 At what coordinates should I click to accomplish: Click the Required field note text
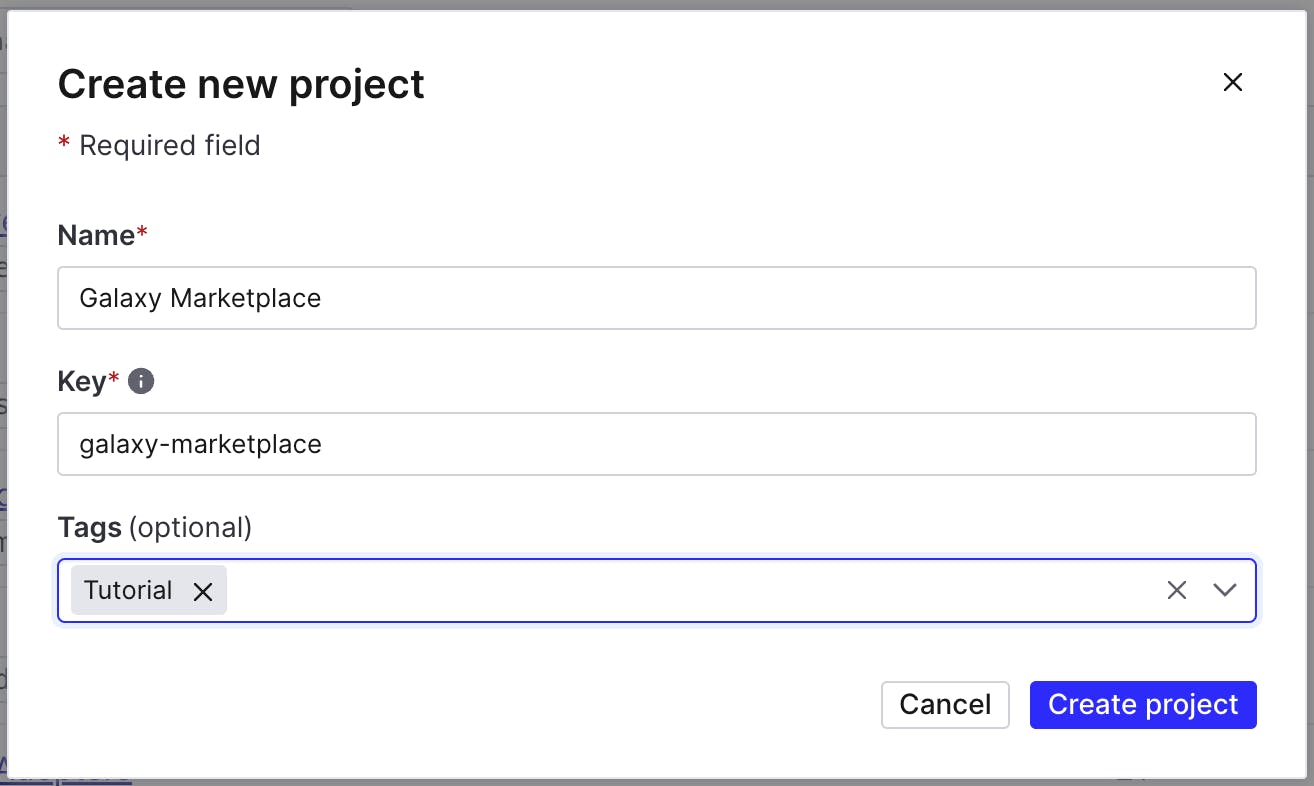(x=169, y=146)
